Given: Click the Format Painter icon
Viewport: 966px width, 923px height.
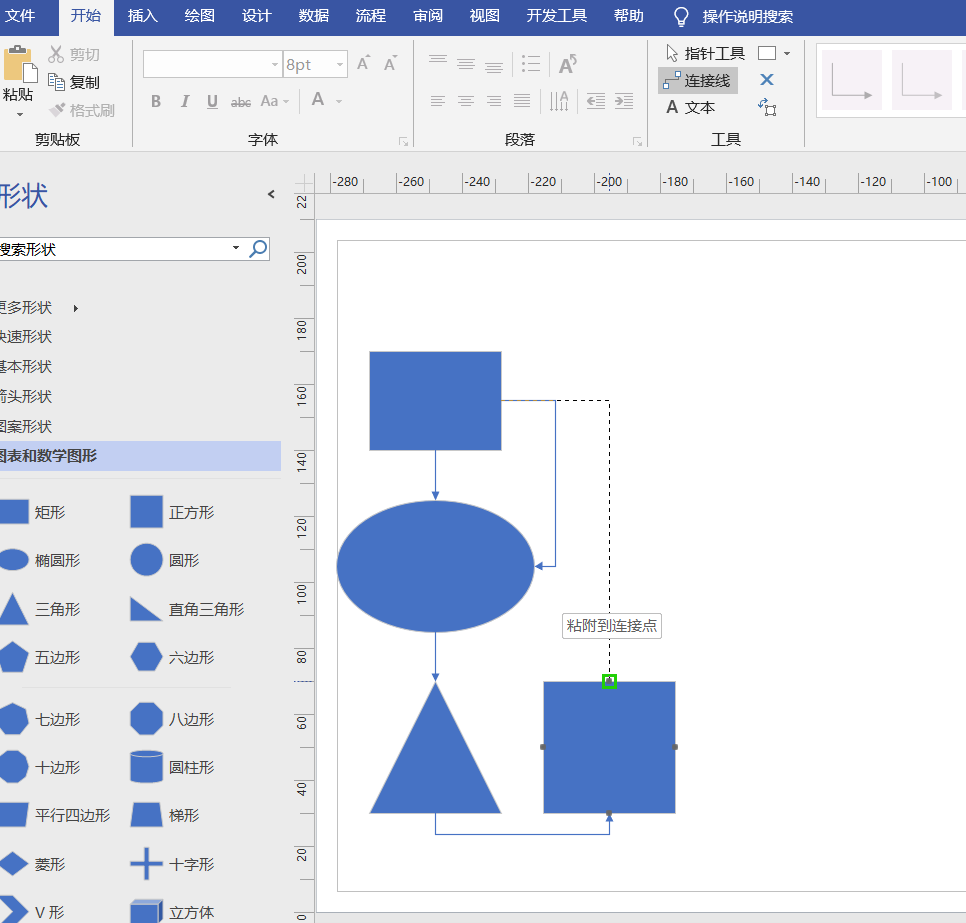Looking at the screenshot, I should click(x=57, y=110).
